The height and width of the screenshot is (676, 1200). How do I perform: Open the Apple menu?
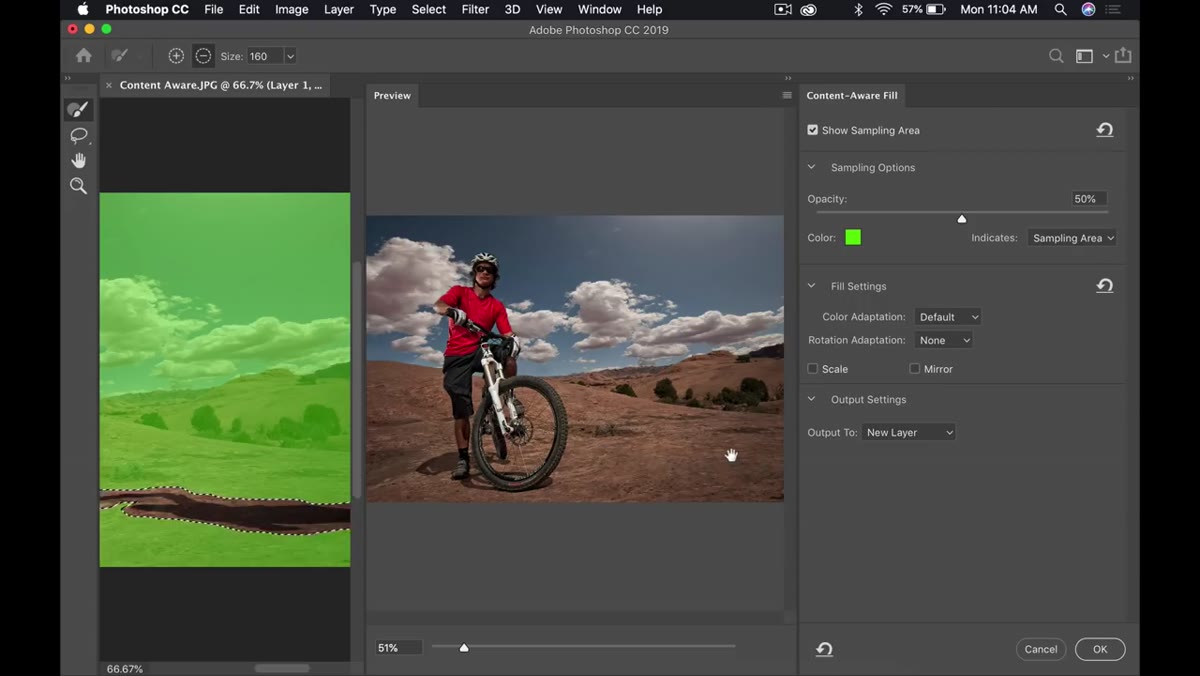pyautogui.click(x=83, y=9)
